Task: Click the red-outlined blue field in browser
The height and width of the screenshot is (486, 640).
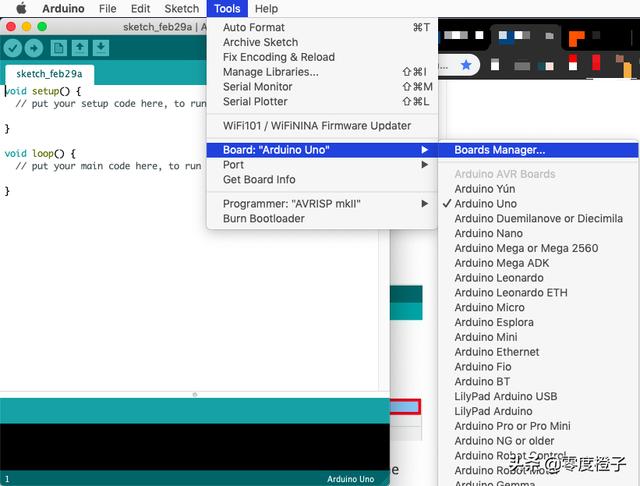Action: (405, 407)
